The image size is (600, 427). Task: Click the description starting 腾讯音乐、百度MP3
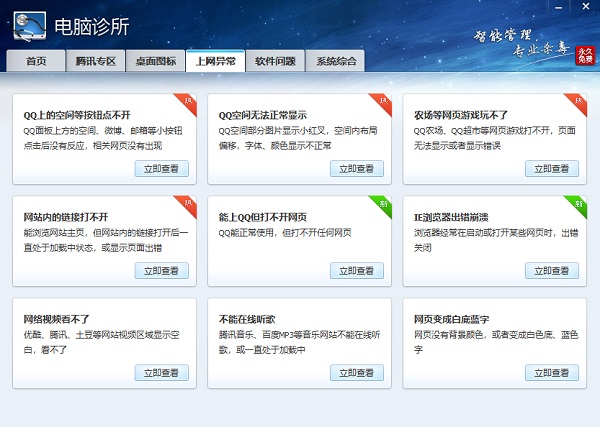pos(299,342)
